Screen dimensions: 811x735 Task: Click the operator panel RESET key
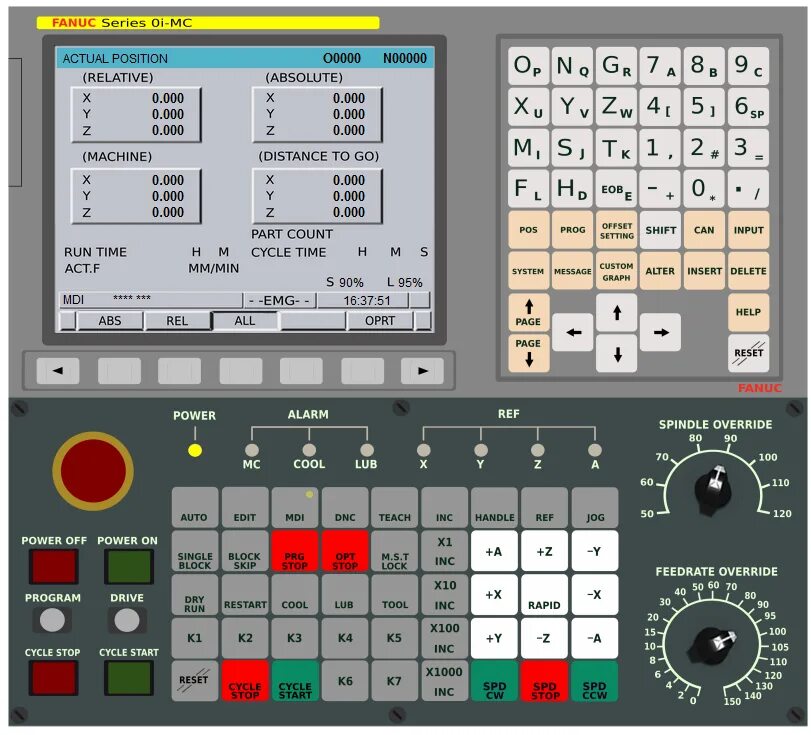point(194,681)
